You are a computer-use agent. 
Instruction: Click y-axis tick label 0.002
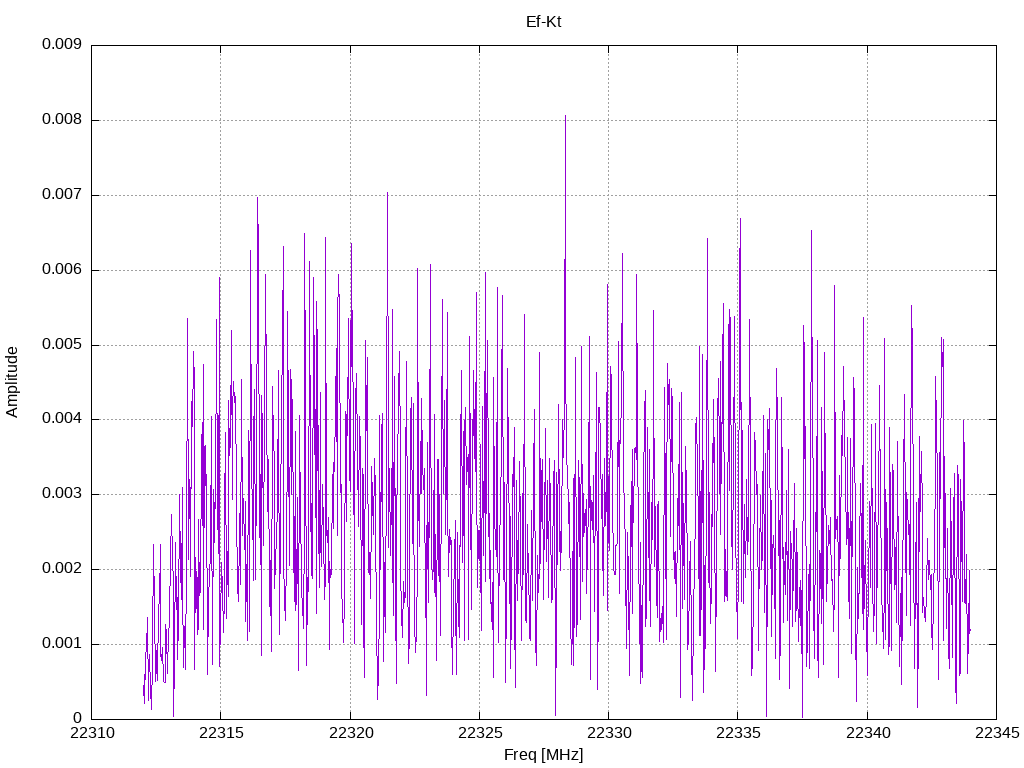pyautogui.click(x=62, y=569)
